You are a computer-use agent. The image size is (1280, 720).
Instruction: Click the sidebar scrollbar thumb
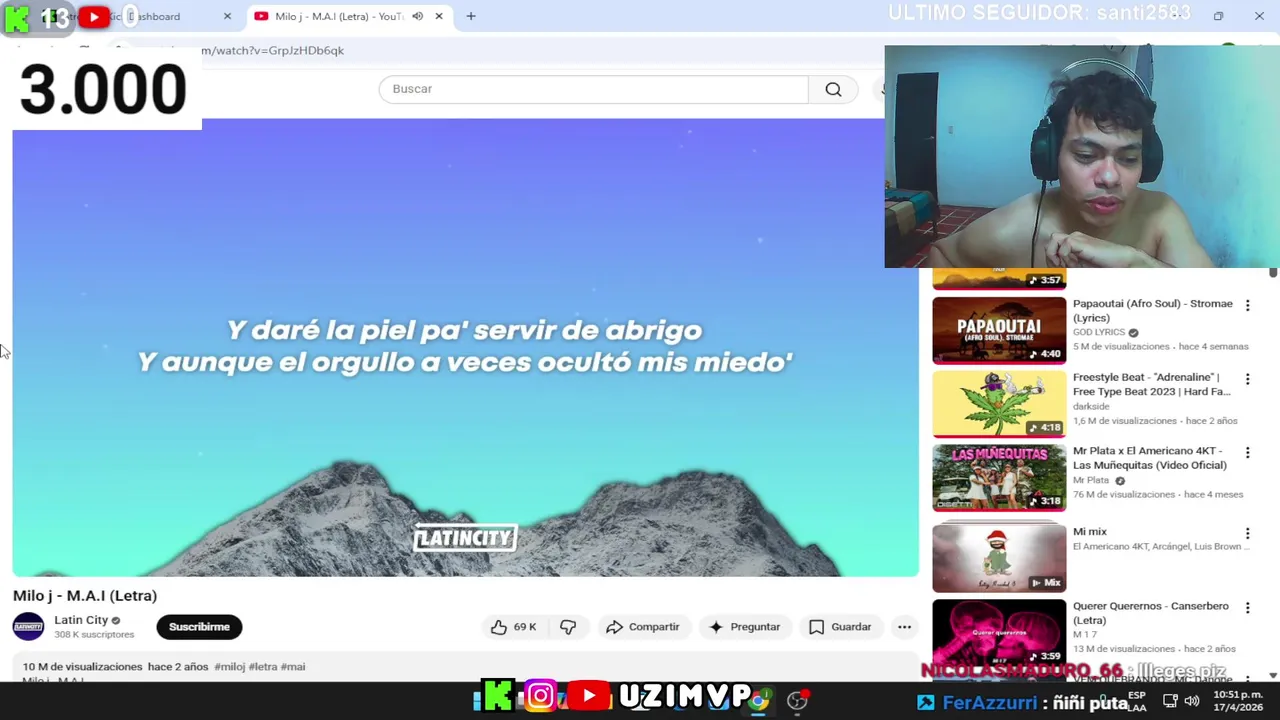(1273, 272)
